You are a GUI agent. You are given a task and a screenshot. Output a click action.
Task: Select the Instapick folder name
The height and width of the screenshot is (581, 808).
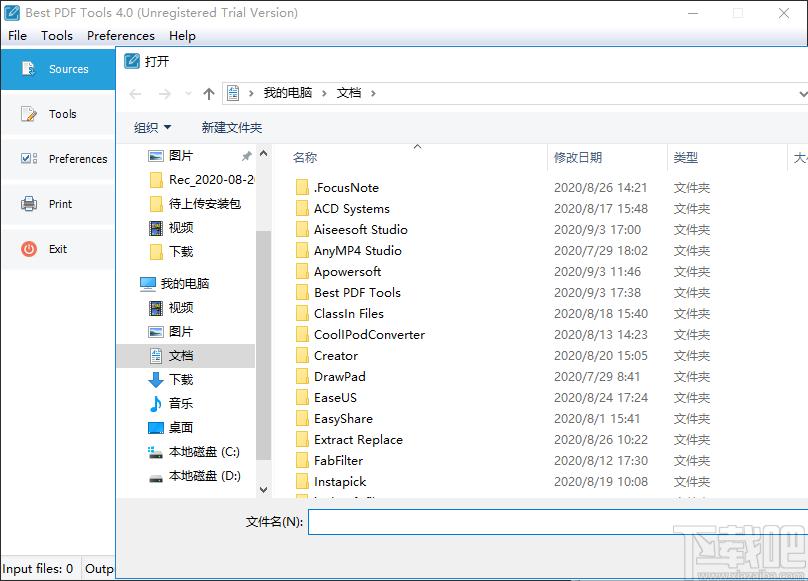[340, 482]
